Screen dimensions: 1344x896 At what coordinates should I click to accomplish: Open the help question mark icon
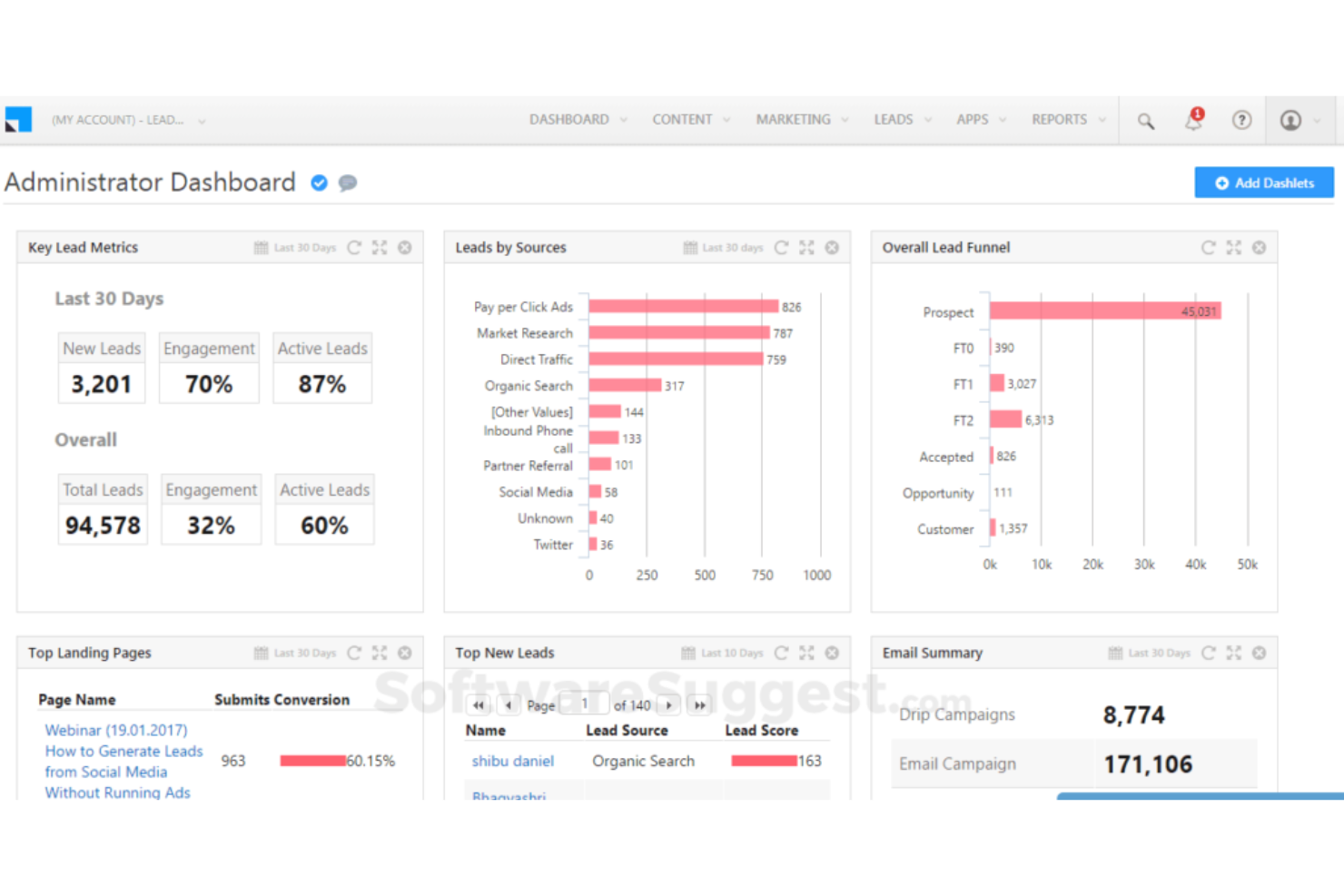(1241, 120)
